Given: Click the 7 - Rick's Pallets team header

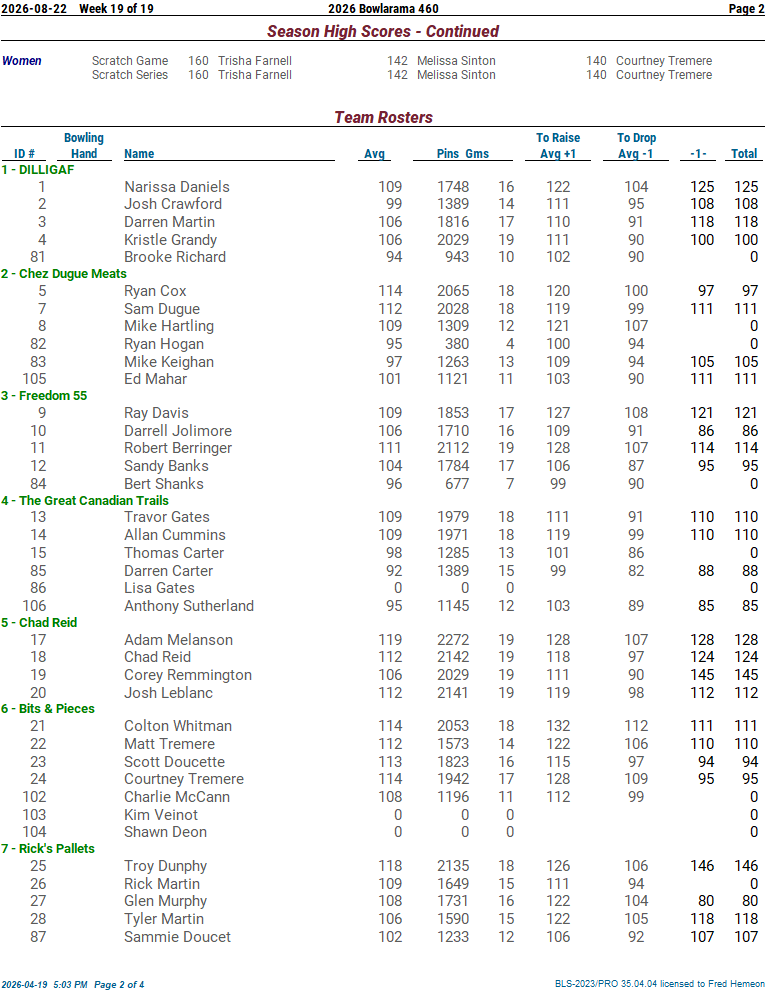Looking at the screenshot, I should pos(48,848).
